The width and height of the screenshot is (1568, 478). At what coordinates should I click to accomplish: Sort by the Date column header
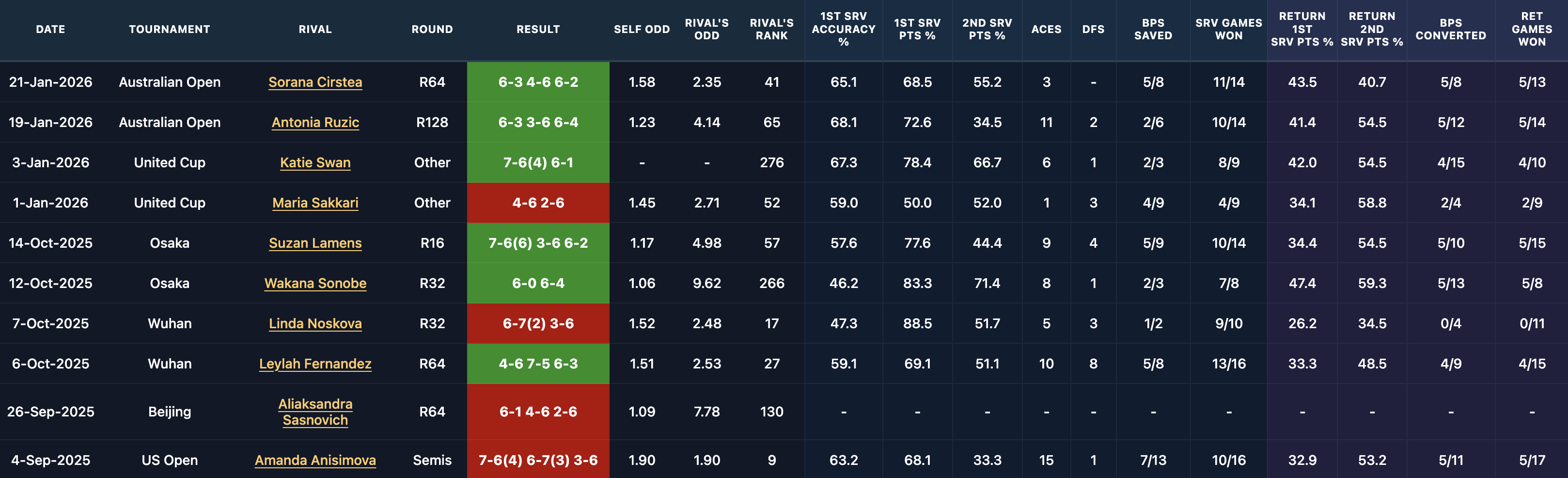click(50, 29)
